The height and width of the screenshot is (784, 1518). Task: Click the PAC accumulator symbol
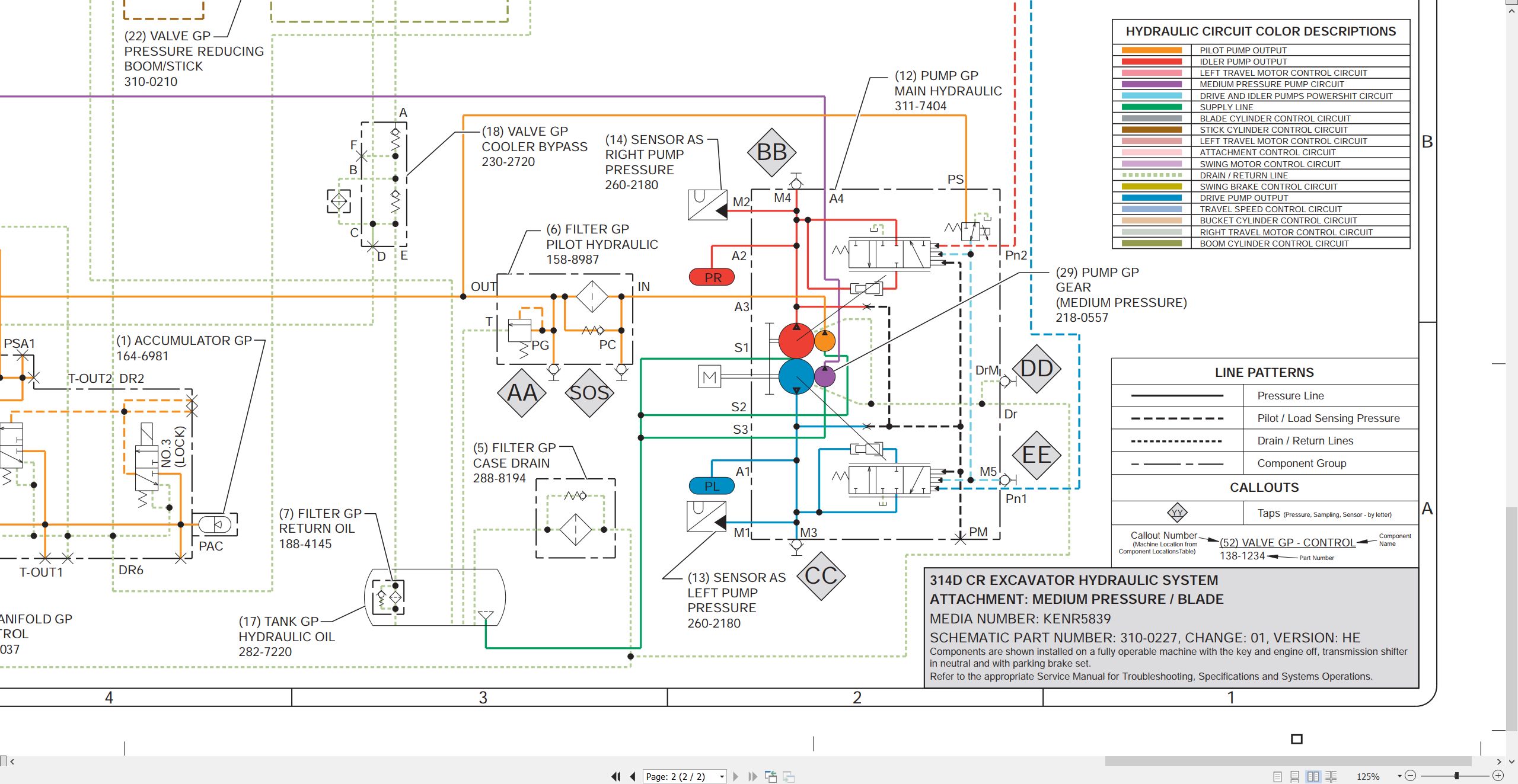pos(215,524)
